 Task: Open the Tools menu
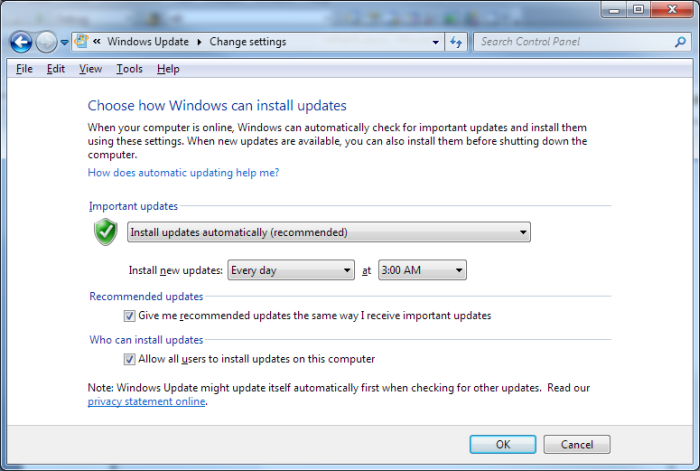tap(129, 69)
